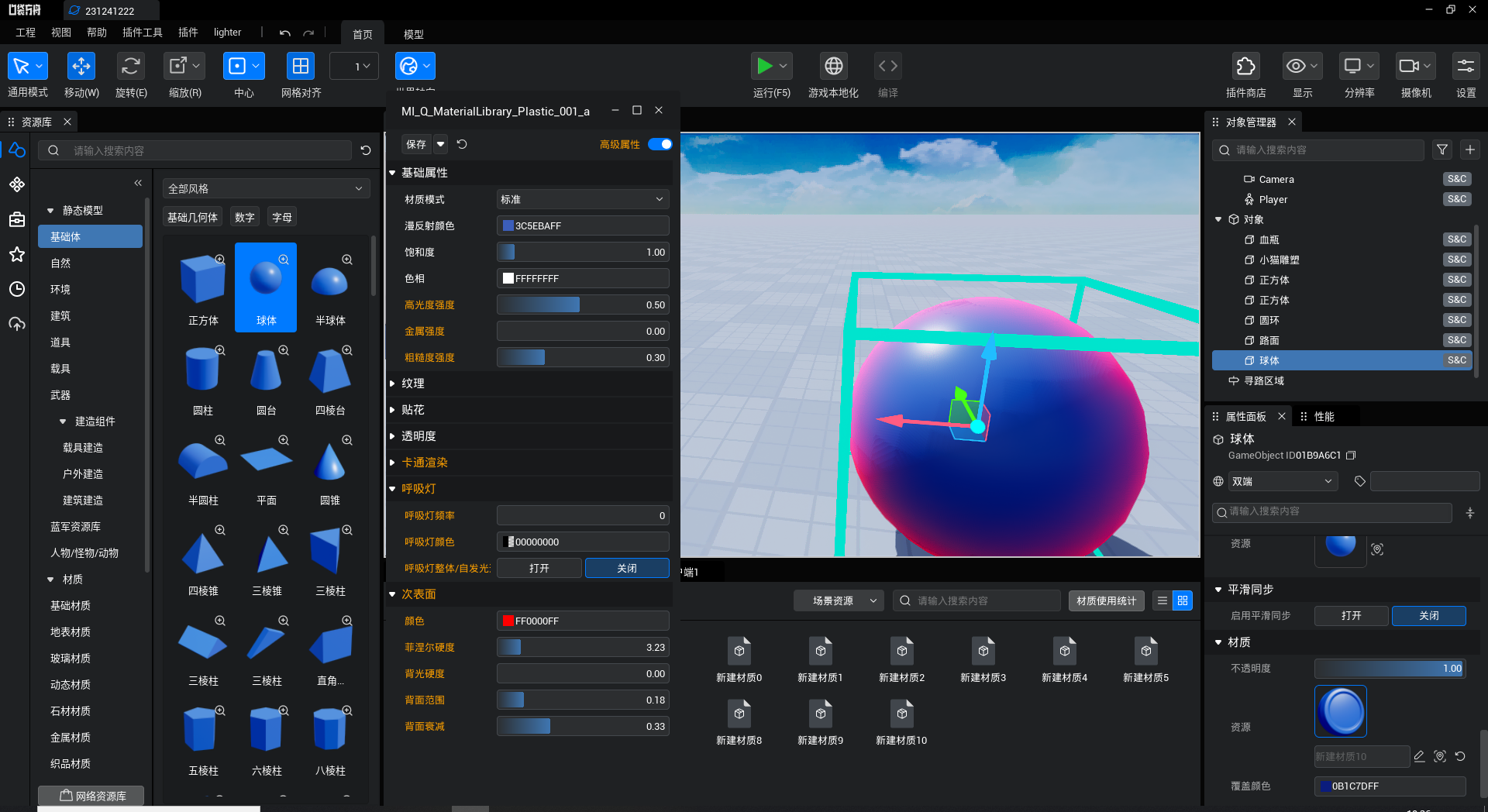The width and height of the screenshot is (1488, 812).
Task: Click the 中心 pivot icon
Action: click(x=237, y=67)
